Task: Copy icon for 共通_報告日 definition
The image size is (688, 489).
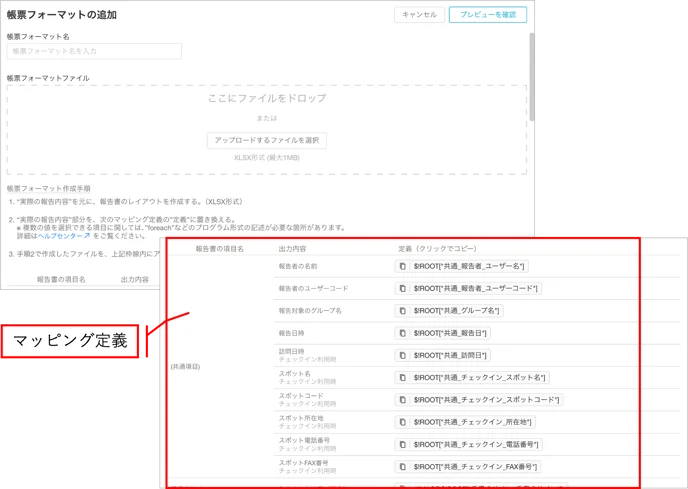Action: click(x=402, y=333)
